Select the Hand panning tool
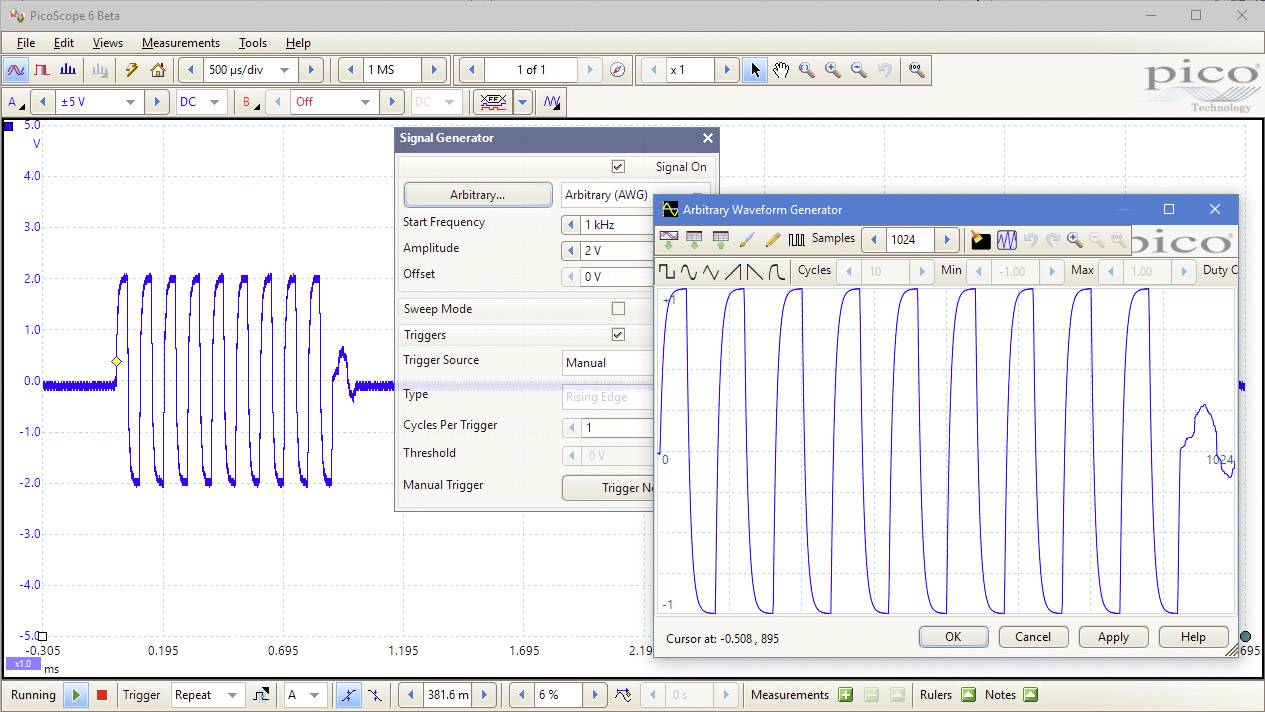Viewport: 1265px width, 712px height. pos(781,70)
